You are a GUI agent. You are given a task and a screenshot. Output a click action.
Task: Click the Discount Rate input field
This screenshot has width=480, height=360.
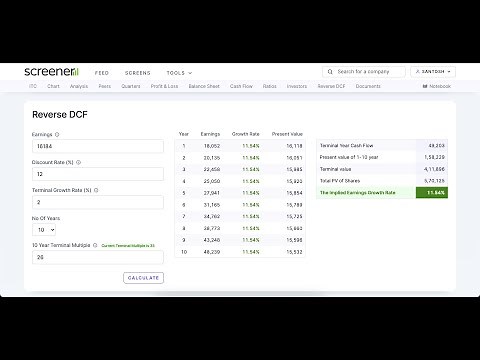coord(98,174)
